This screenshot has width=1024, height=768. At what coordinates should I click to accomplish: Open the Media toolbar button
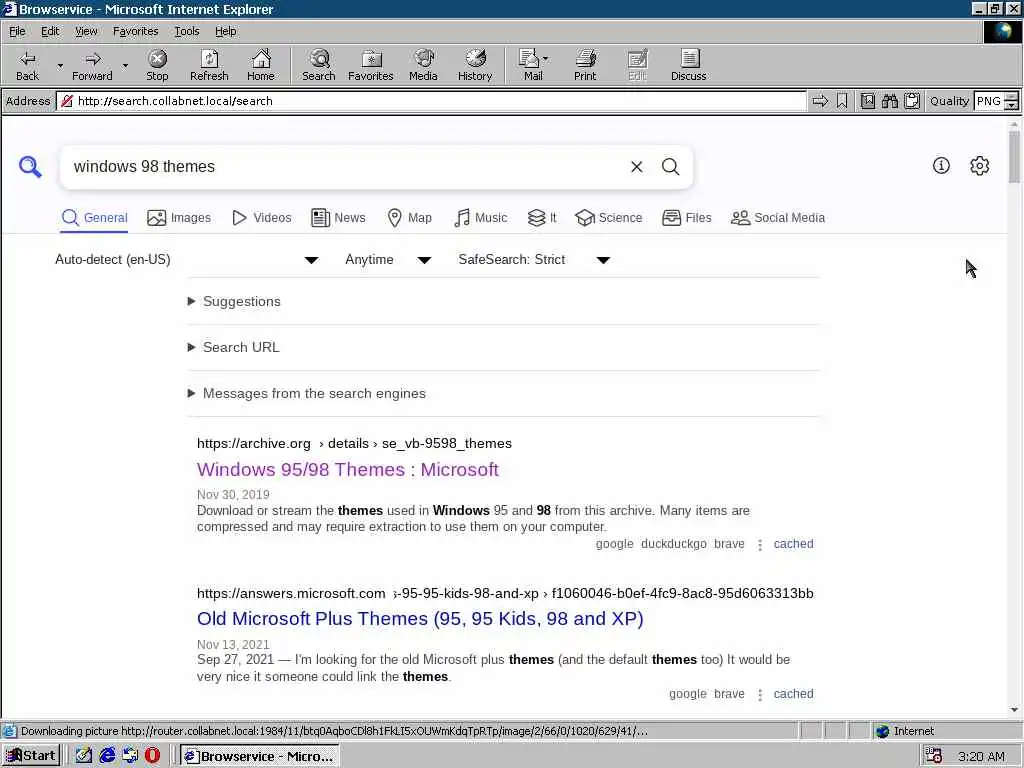coord(423,65)
